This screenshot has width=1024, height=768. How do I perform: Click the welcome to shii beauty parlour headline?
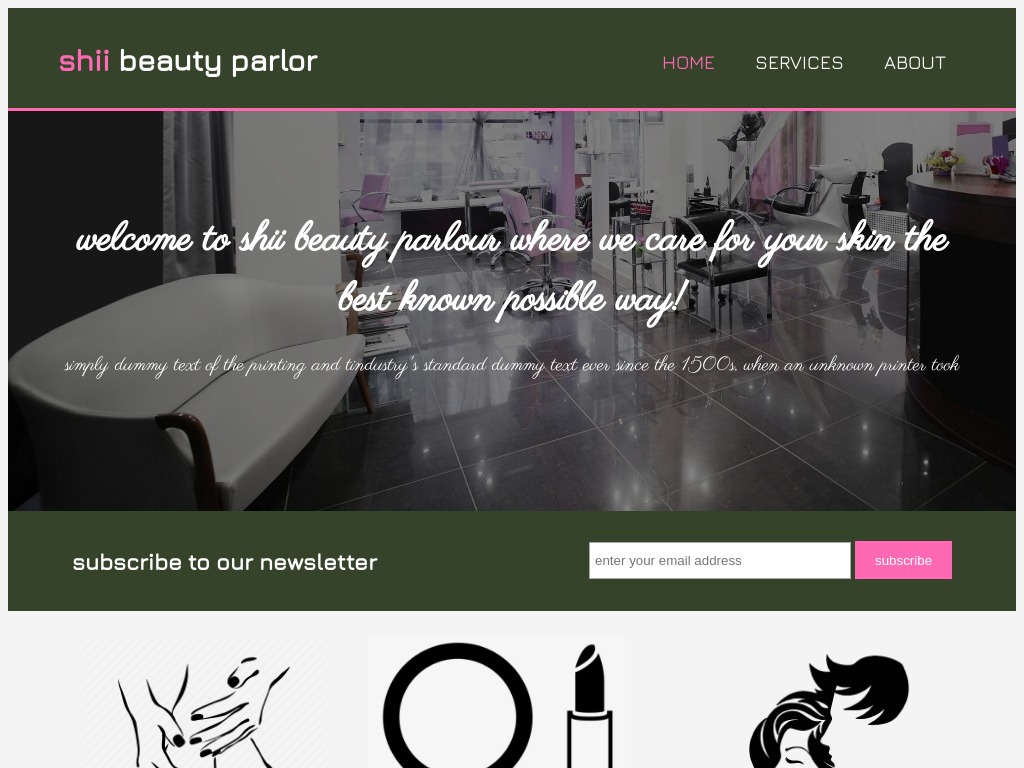coord(512,269)
